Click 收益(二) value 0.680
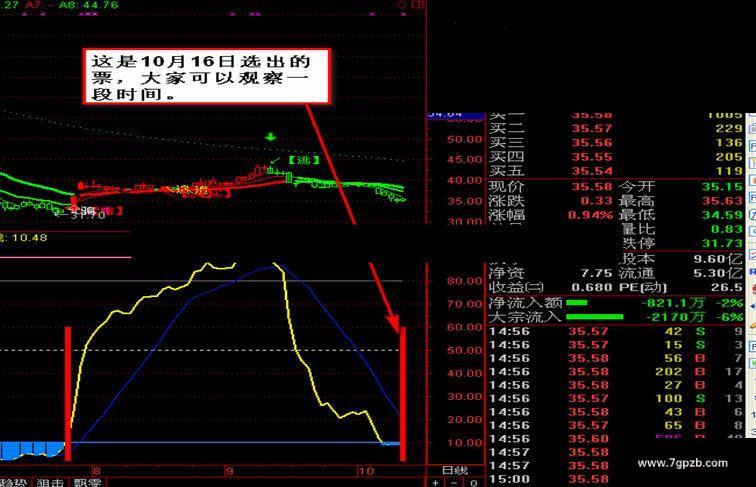 point(591,287)
